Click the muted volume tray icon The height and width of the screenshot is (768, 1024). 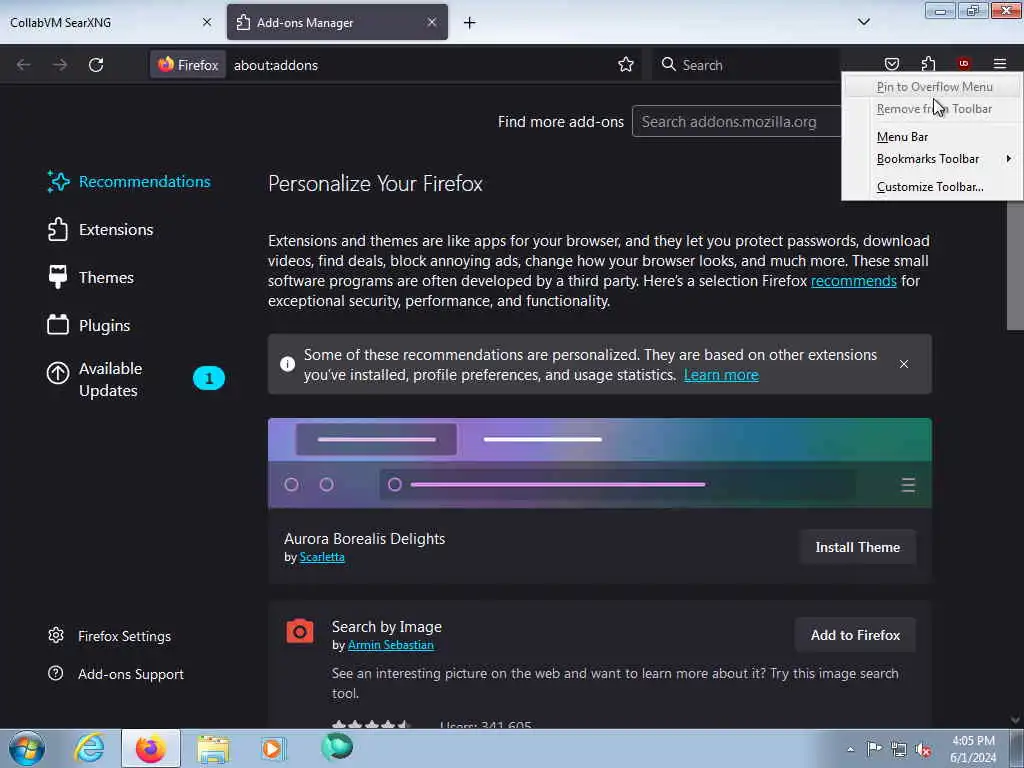coord(923,749)
